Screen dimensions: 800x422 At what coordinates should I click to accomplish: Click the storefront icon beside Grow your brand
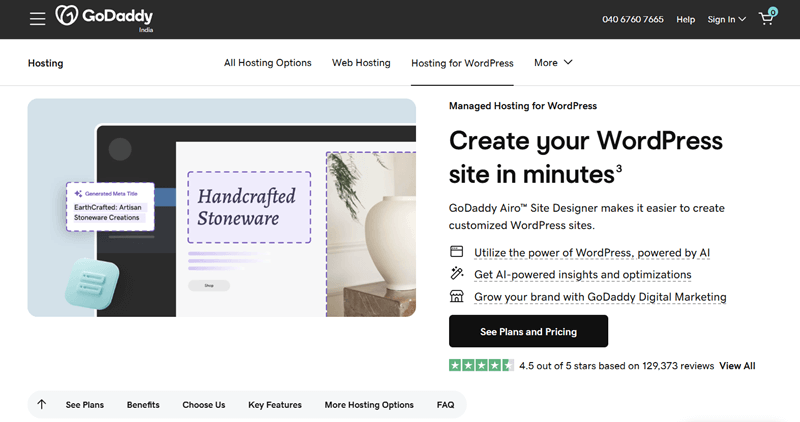[457, 296]
